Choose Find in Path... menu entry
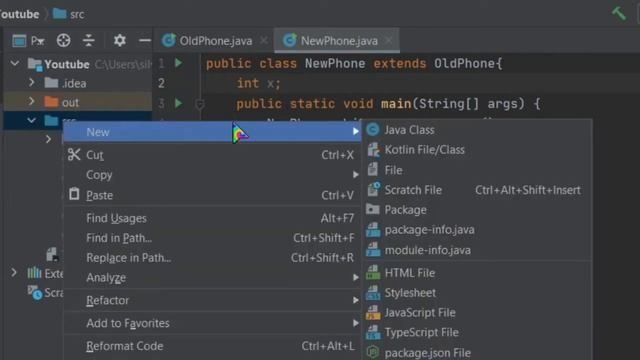 coord(212,238)
